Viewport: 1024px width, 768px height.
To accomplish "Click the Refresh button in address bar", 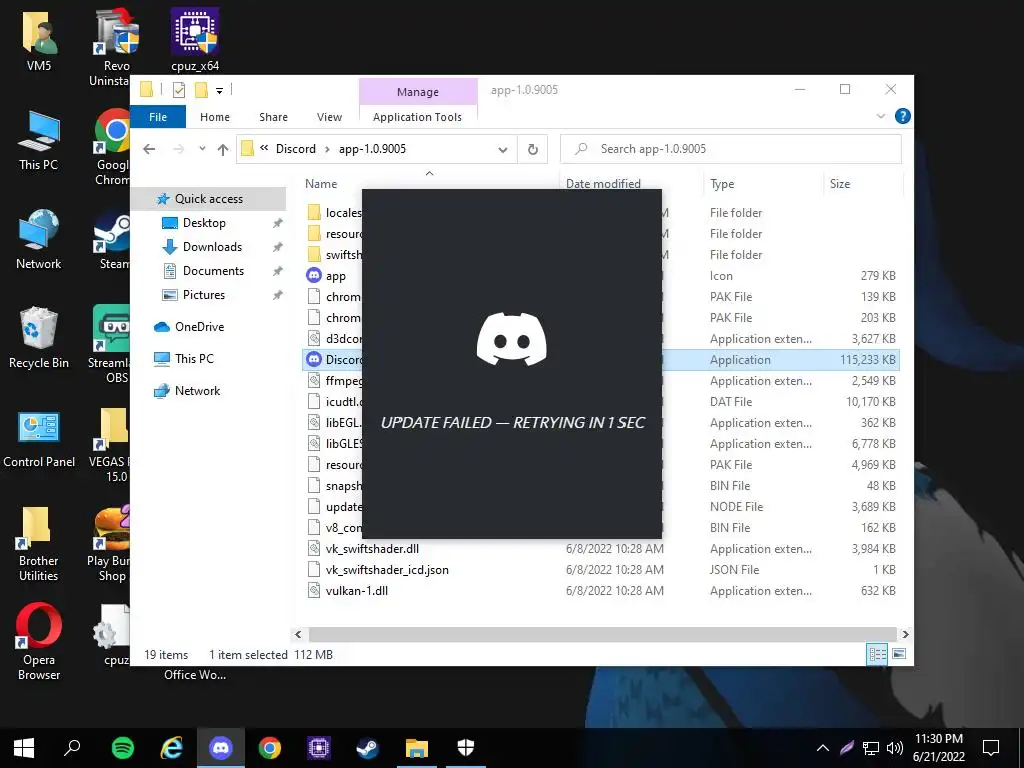I will click(533, 150).
